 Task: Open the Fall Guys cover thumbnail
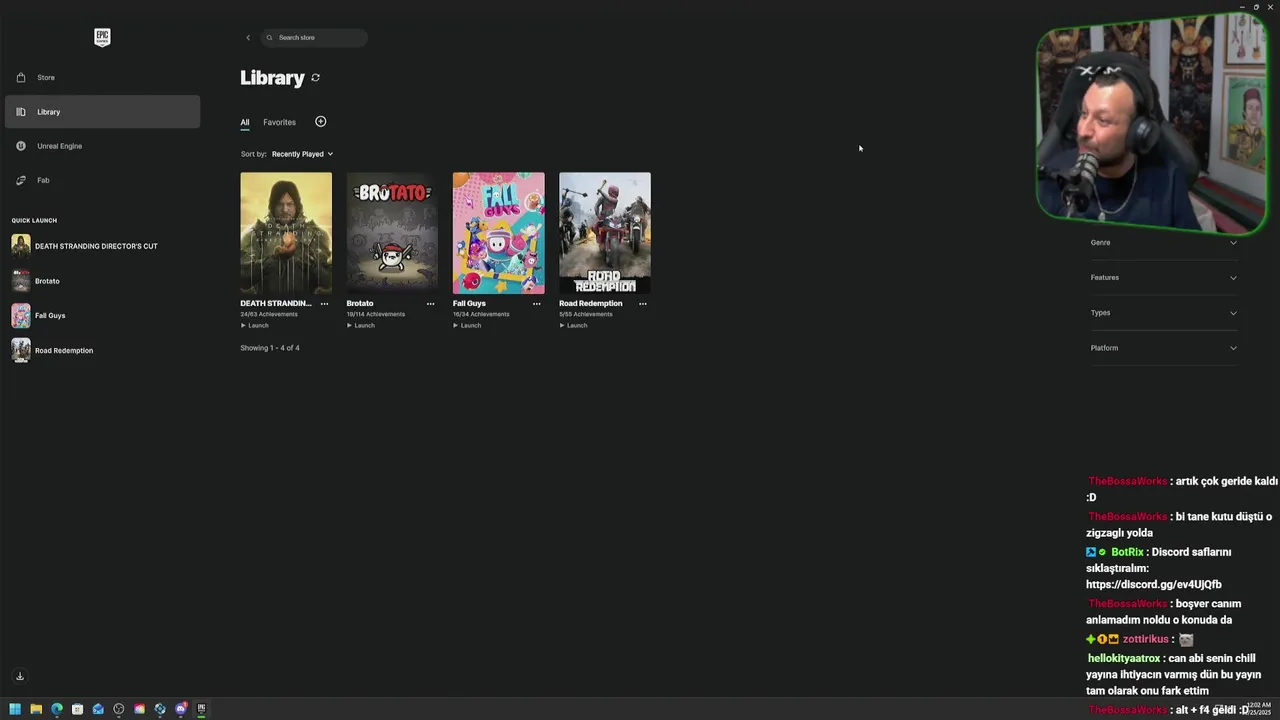[x=498, y=233]
